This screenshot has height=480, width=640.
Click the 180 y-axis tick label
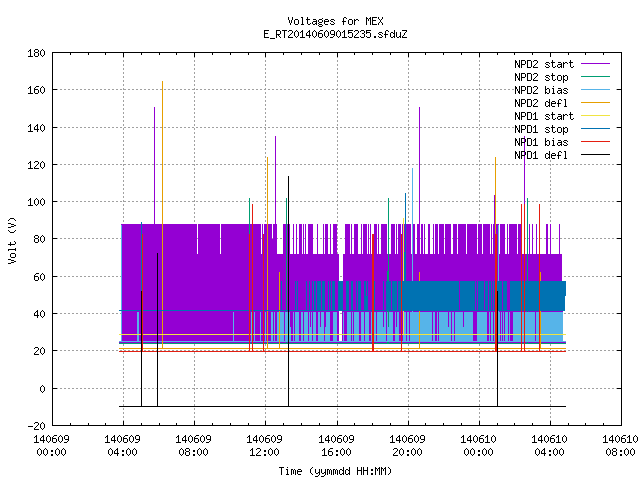36,53
